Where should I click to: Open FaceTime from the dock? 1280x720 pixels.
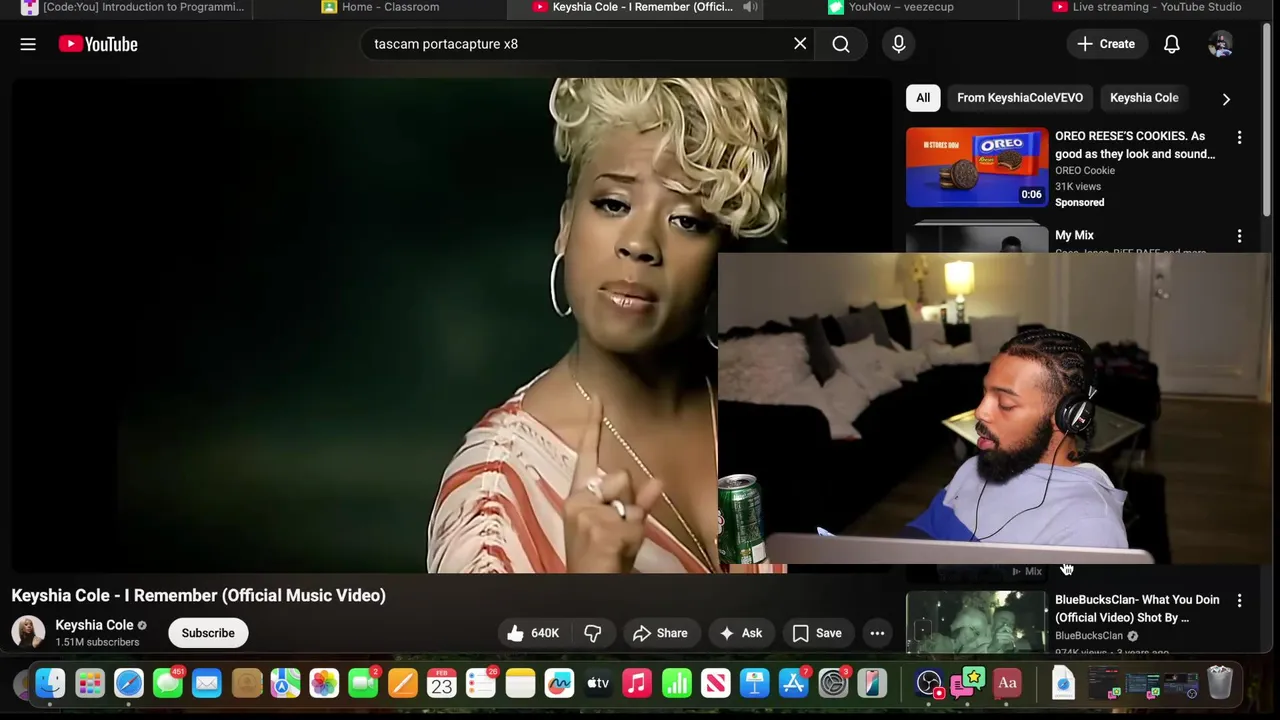[x=363, y=684]
